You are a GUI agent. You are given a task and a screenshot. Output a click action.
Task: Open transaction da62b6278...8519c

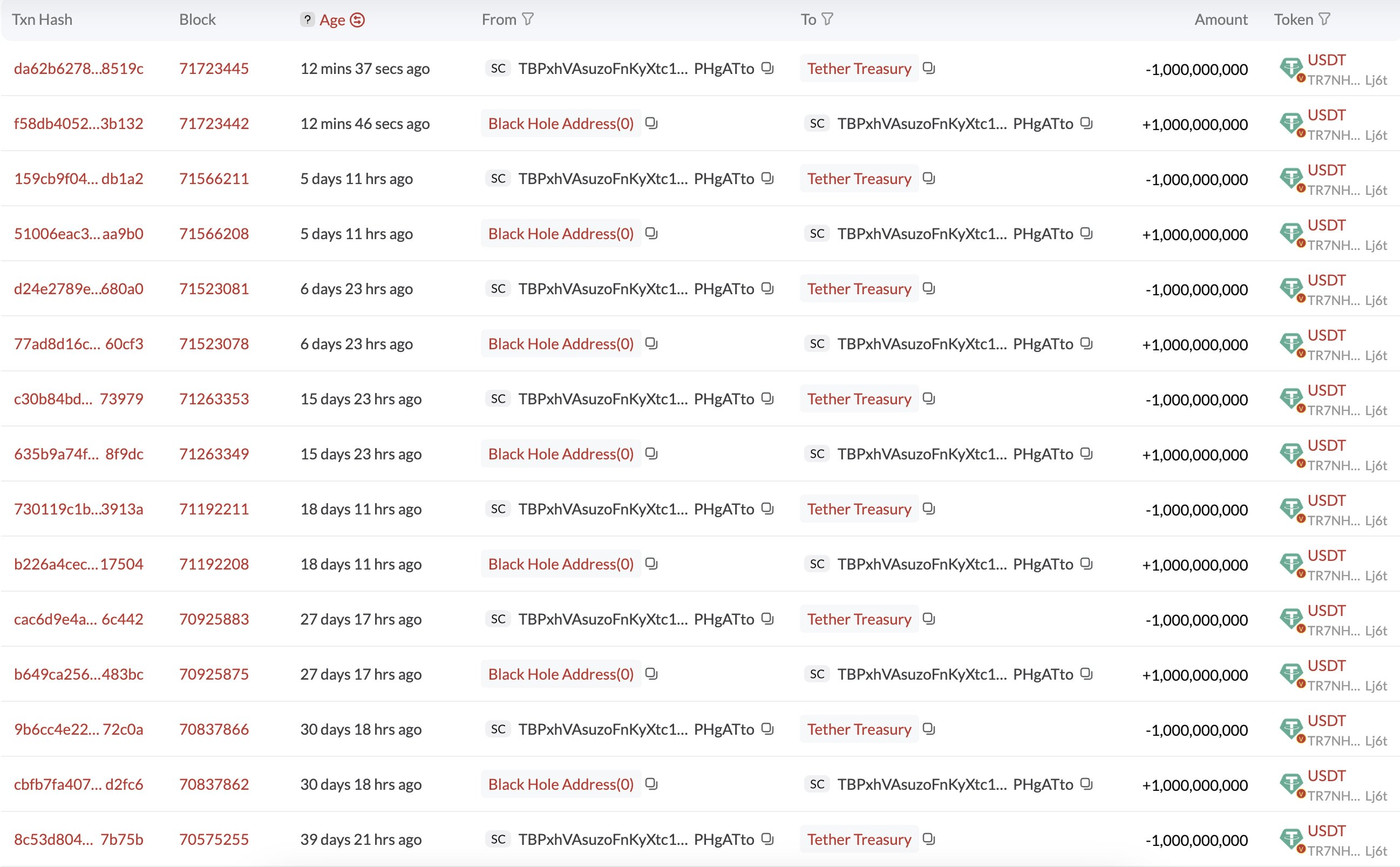click(79, 68)
